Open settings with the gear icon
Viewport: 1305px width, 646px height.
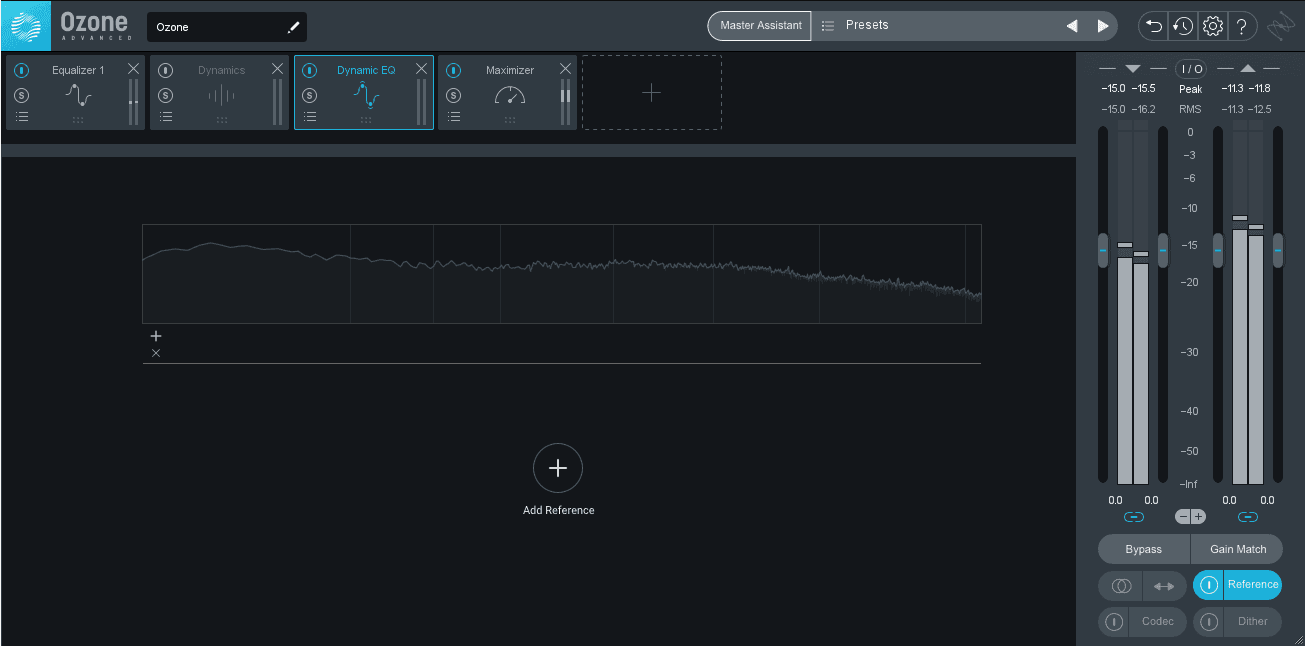pyautogui.click(x=1213, y=26)
